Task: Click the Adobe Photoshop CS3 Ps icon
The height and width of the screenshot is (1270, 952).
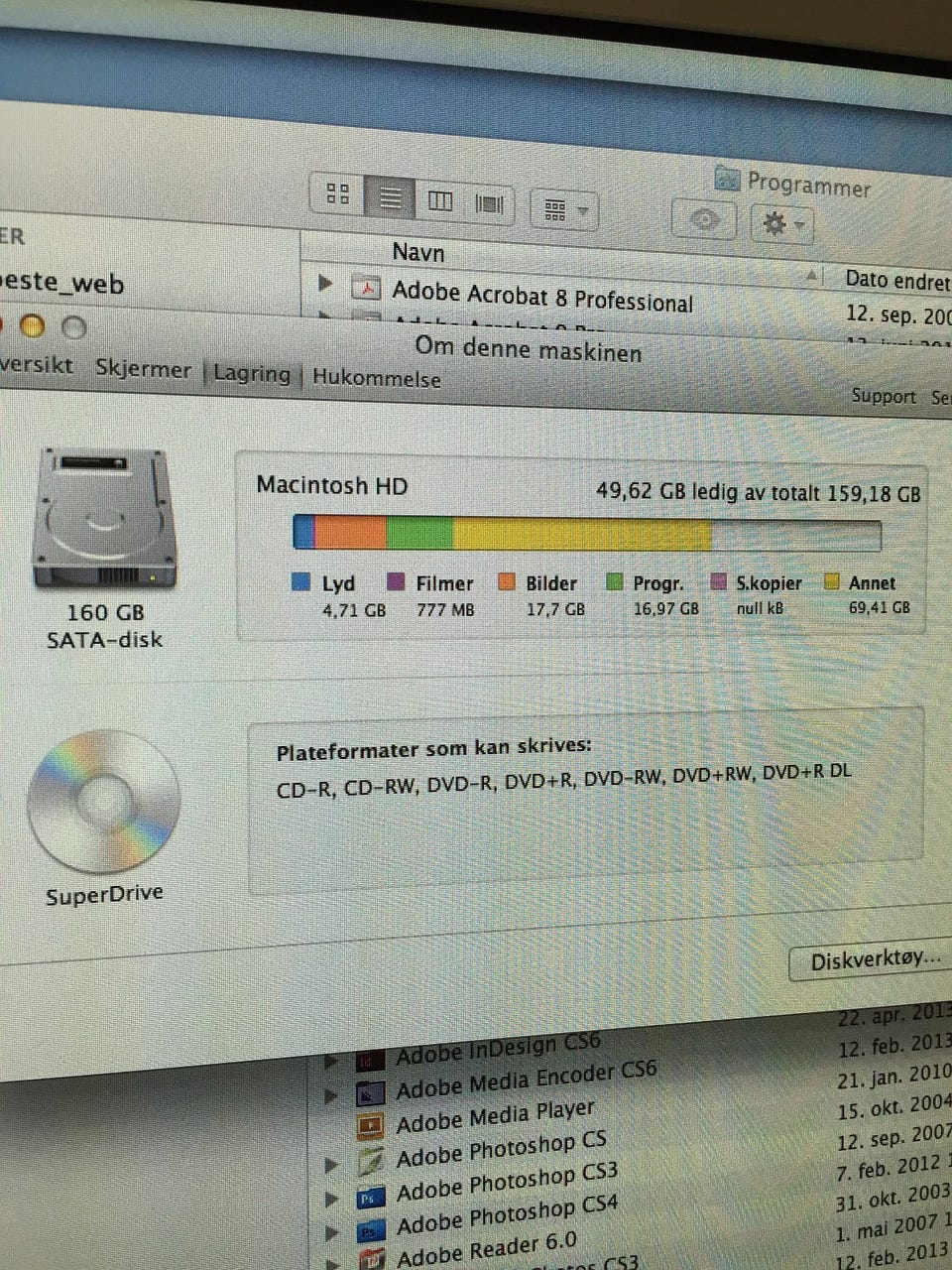Action: (x=370, y=1198)
